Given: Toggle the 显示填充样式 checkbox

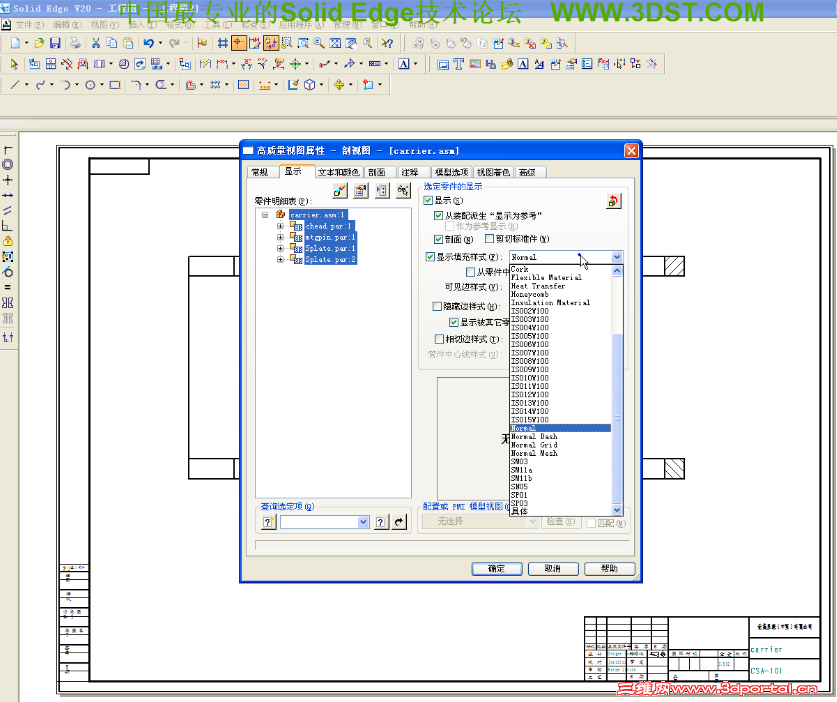Looking at the screenshot, I should pyautogui.click(x=430, y=257).
